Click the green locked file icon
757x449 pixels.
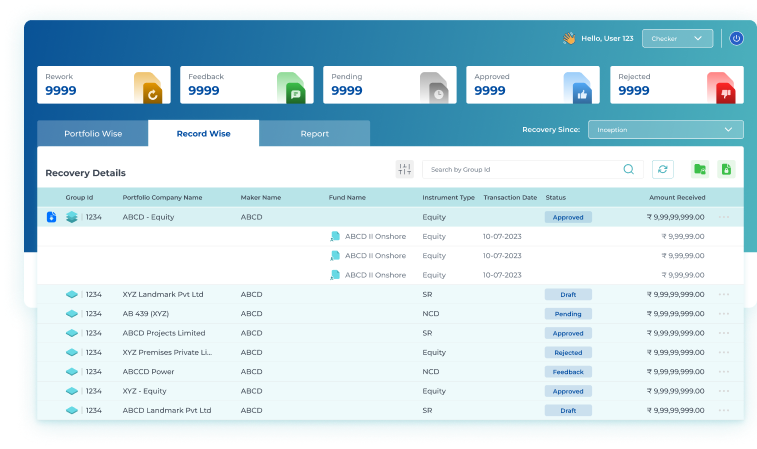tap(727, 170)
